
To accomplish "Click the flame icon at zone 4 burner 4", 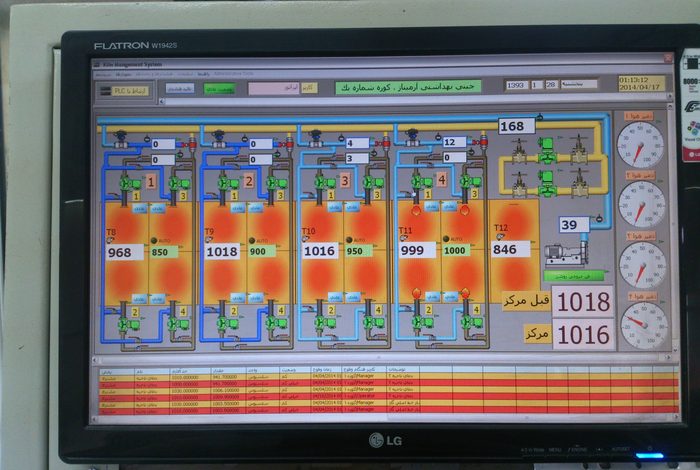I will click(x=465, y=293).
